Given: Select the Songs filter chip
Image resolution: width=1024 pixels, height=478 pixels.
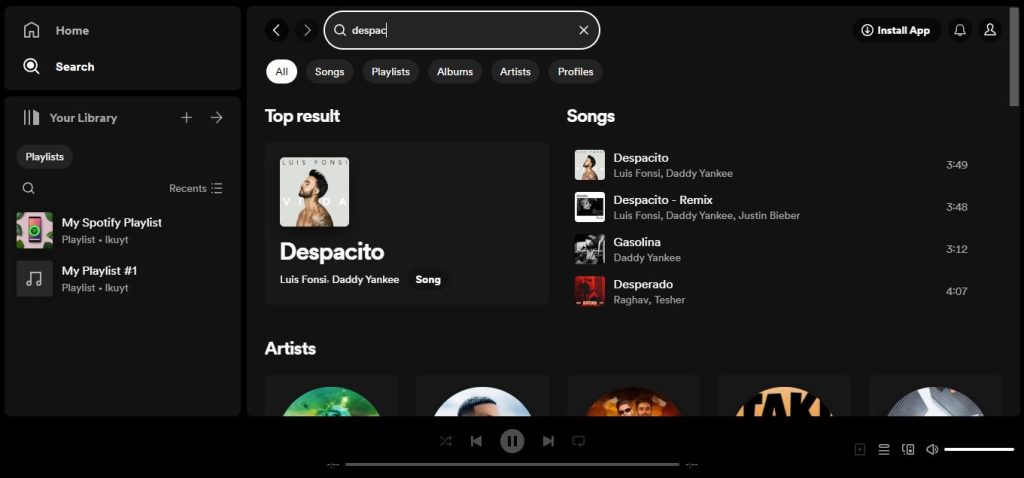Looking at the screenshot, I should pyautogui.click(x=329, y=72).
